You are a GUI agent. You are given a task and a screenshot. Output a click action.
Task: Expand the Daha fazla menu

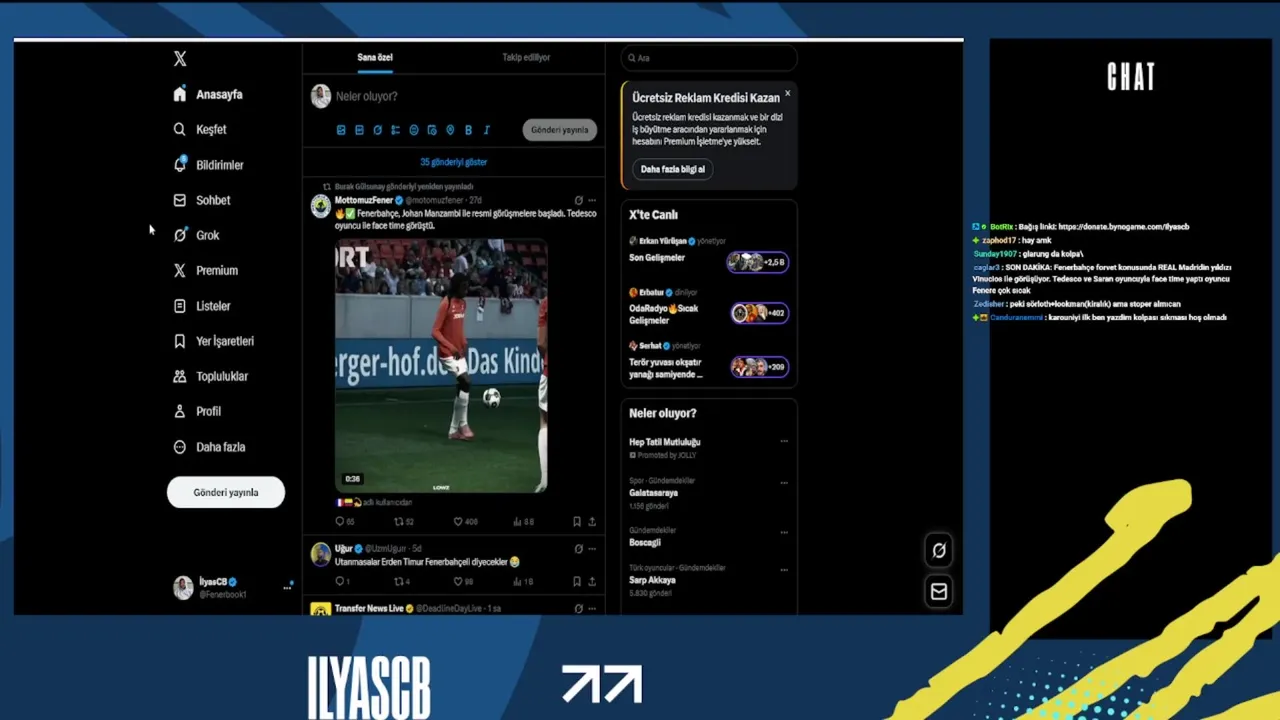[x=209, y=447]
